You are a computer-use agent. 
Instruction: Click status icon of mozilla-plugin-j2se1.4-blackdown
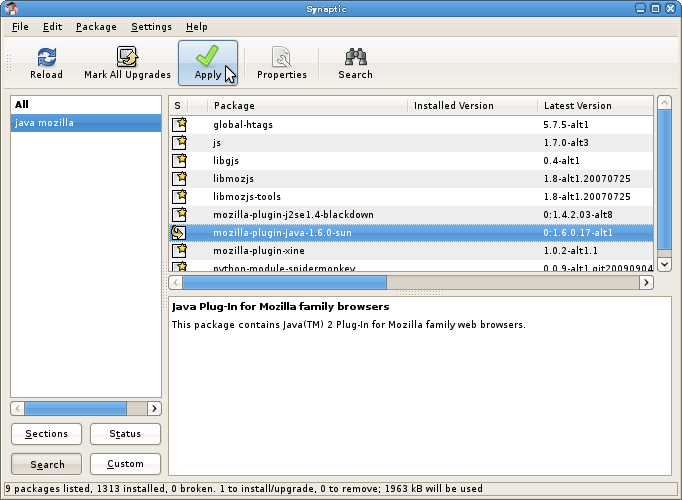[x=179, y=215]
